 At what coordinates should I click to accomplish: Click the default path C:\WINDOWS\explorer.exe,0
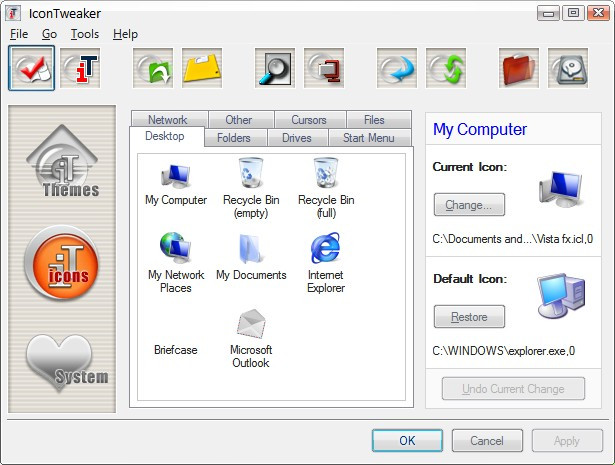[504, 351]
